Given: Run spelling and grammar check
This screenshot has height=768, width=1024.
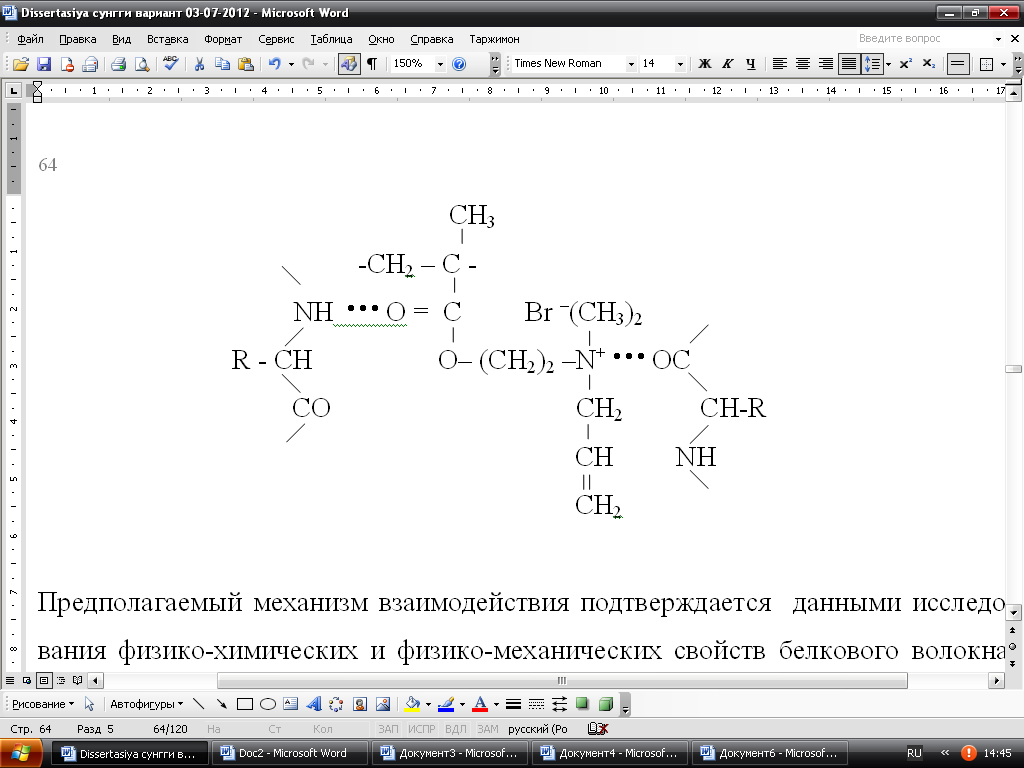Looking at the screenshot, I should [x=171, y=64].
